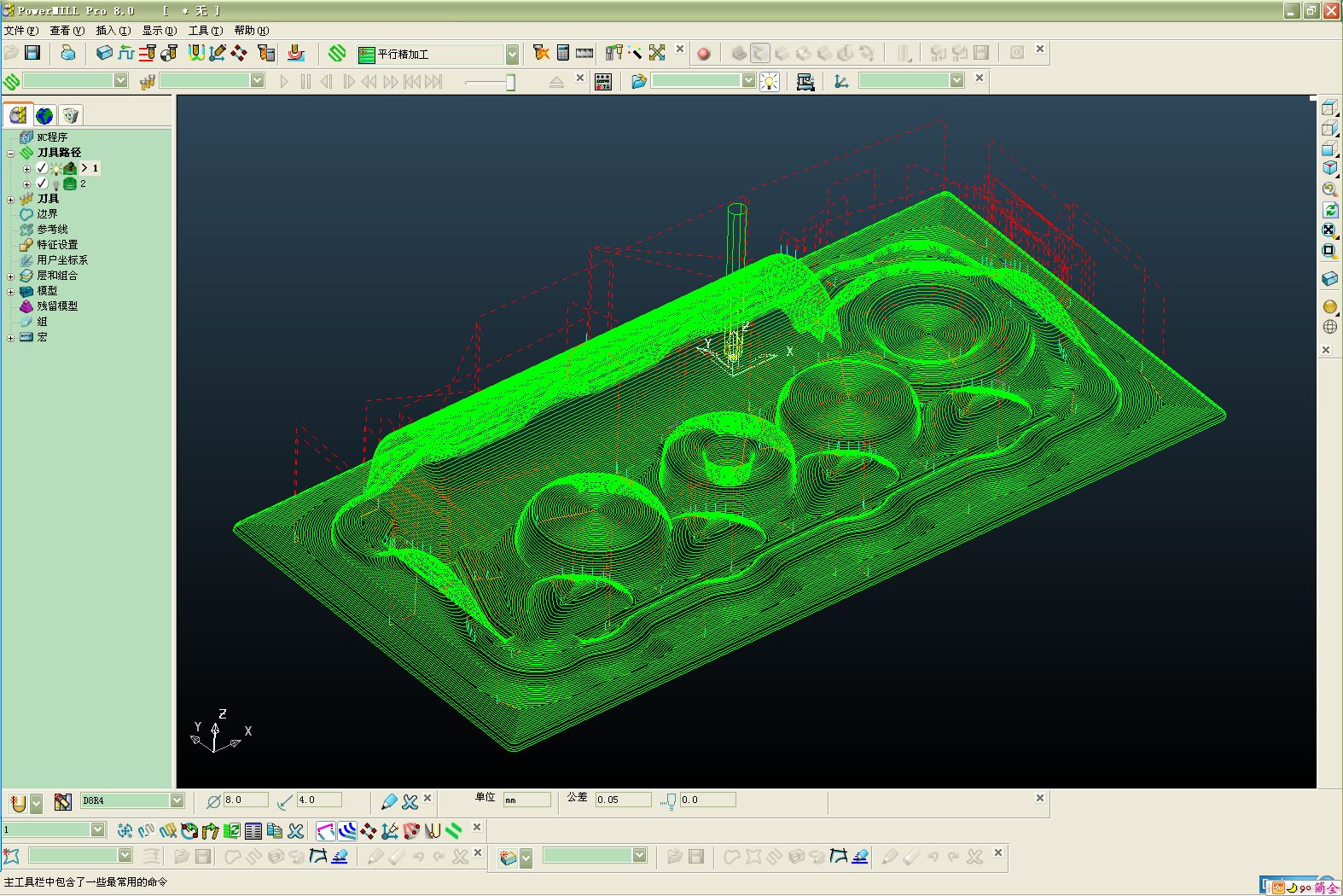Open the 工具(T) menu
Viewport: 1343px width, 896px height.
point(205,30)
